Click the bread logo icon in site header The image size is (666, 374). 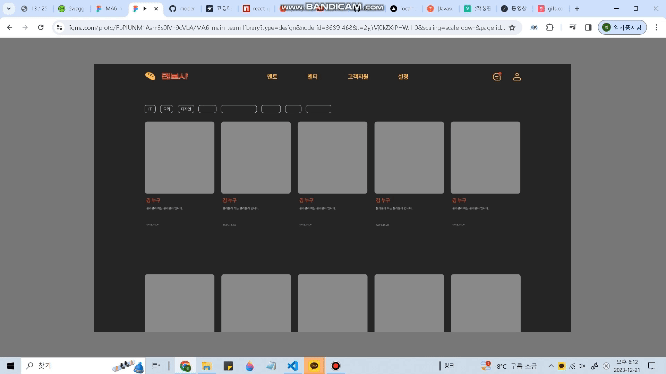(x=150, y=76)
